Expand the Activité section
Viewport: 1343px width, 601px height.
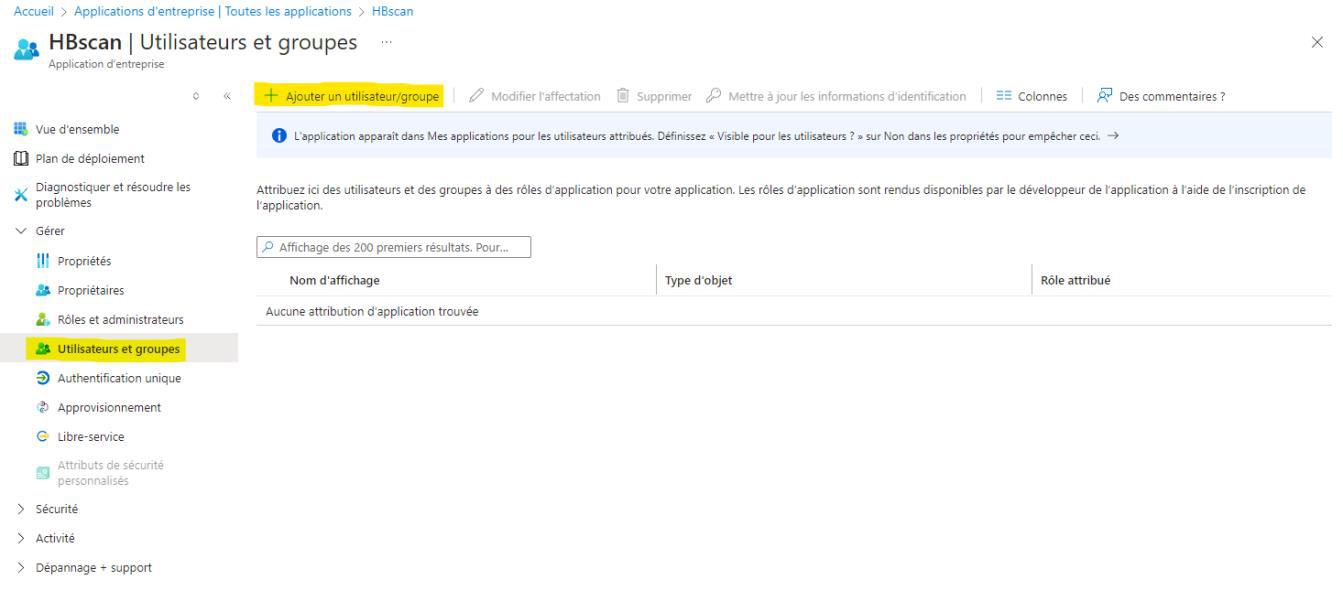(21, 538)
